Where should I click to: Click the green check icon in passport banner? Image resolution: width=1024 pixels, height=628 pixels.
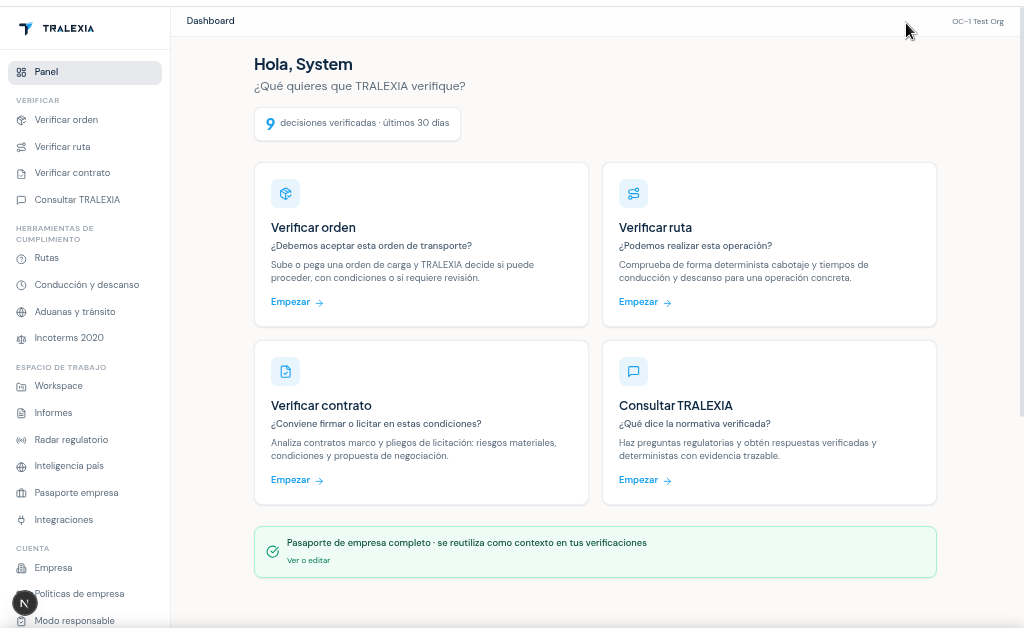tap(273, 552)
